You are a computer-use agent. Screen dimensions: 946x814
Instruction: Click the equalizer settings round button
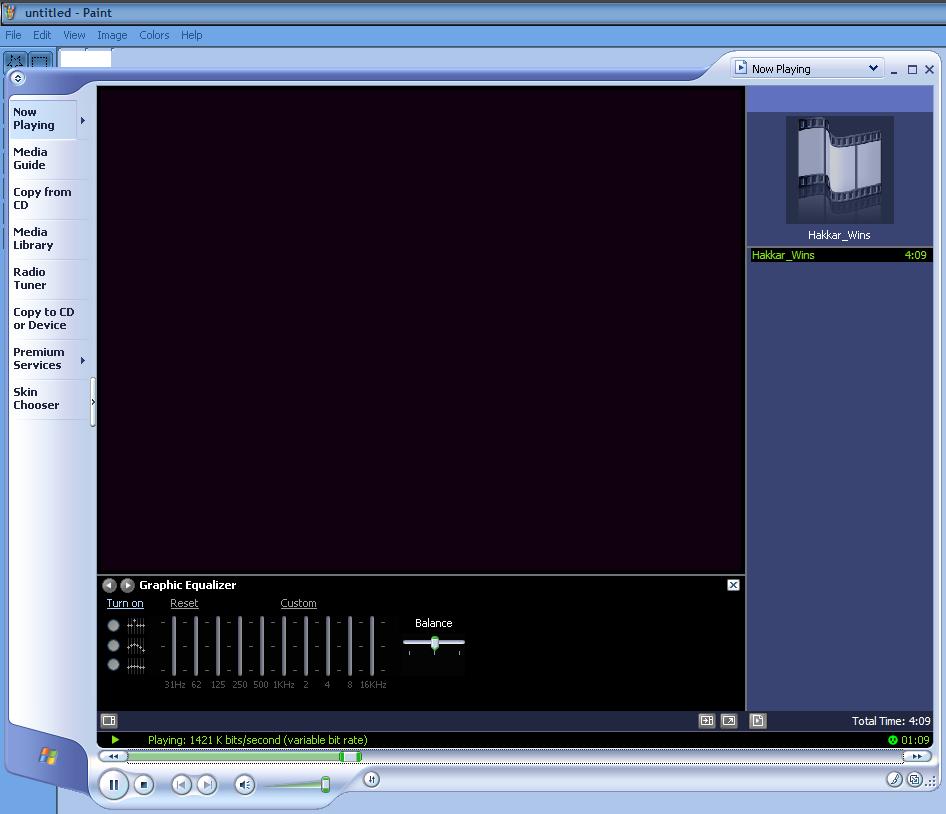pyautogui.click(x=372, y=780)
